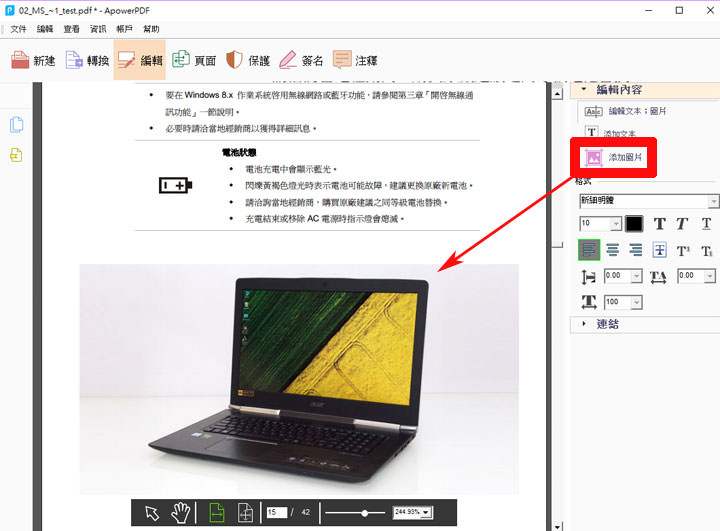The height and width of the screenshot is (531, 720).
Task: Toggle bold text formatting
Action: [659, 224]
